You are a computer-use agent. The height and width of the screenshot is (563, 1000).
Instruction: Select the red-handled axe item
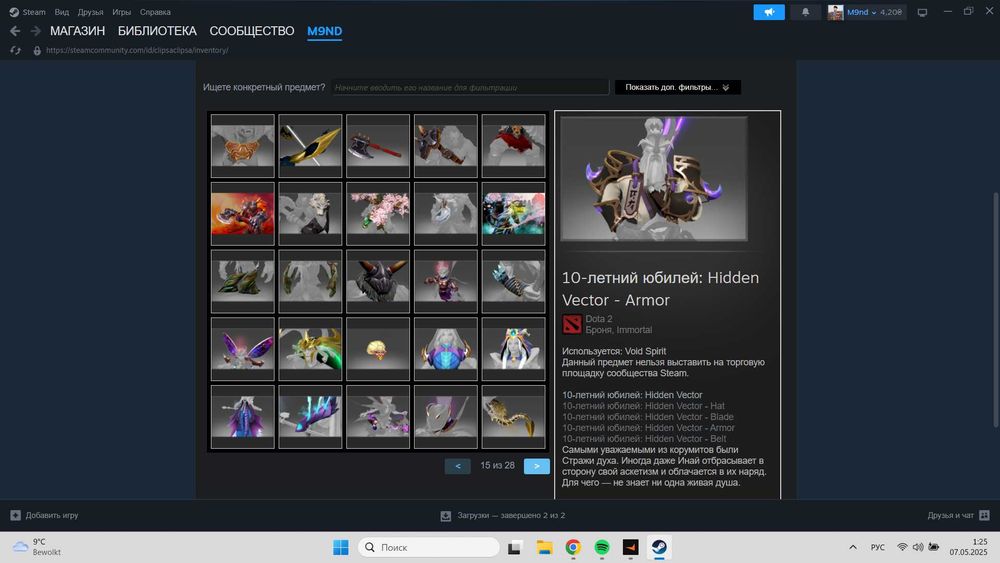click(x=378, y=146)
